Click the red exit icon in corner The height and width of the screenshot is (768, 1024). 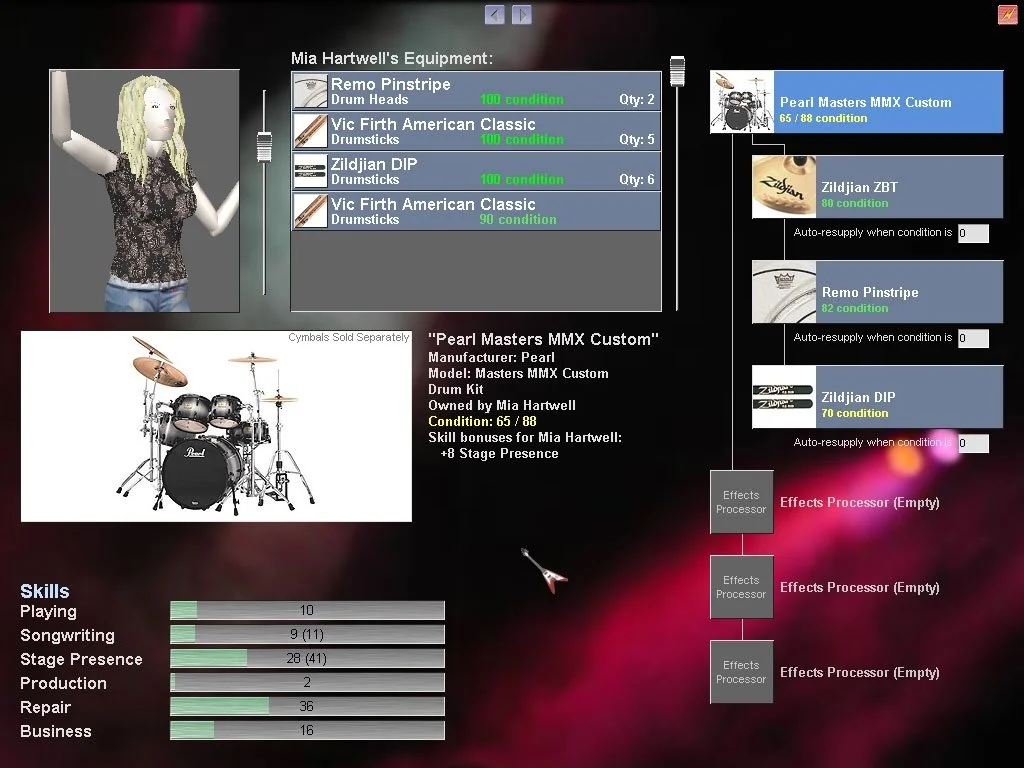click(1007, 14)
